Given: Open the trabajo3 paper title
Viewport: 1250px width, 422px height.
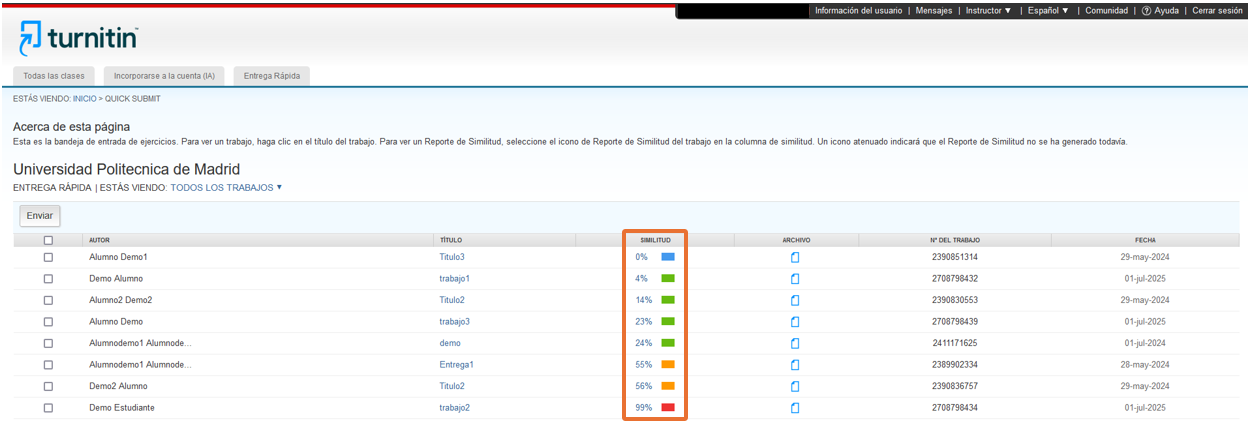Looking at the screenshot, I should [454, 322].
